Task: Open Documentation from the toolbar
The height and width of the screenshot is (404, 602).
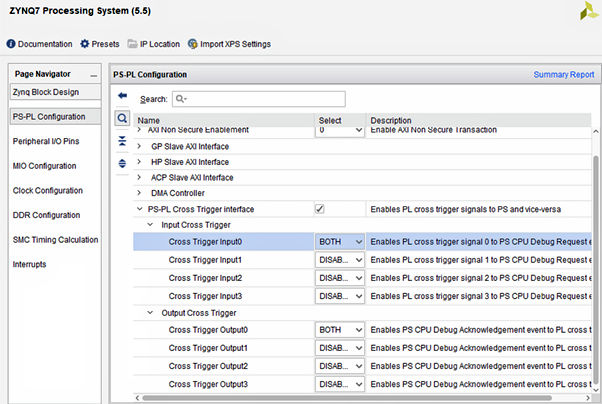Action: [x=40, y=44]
